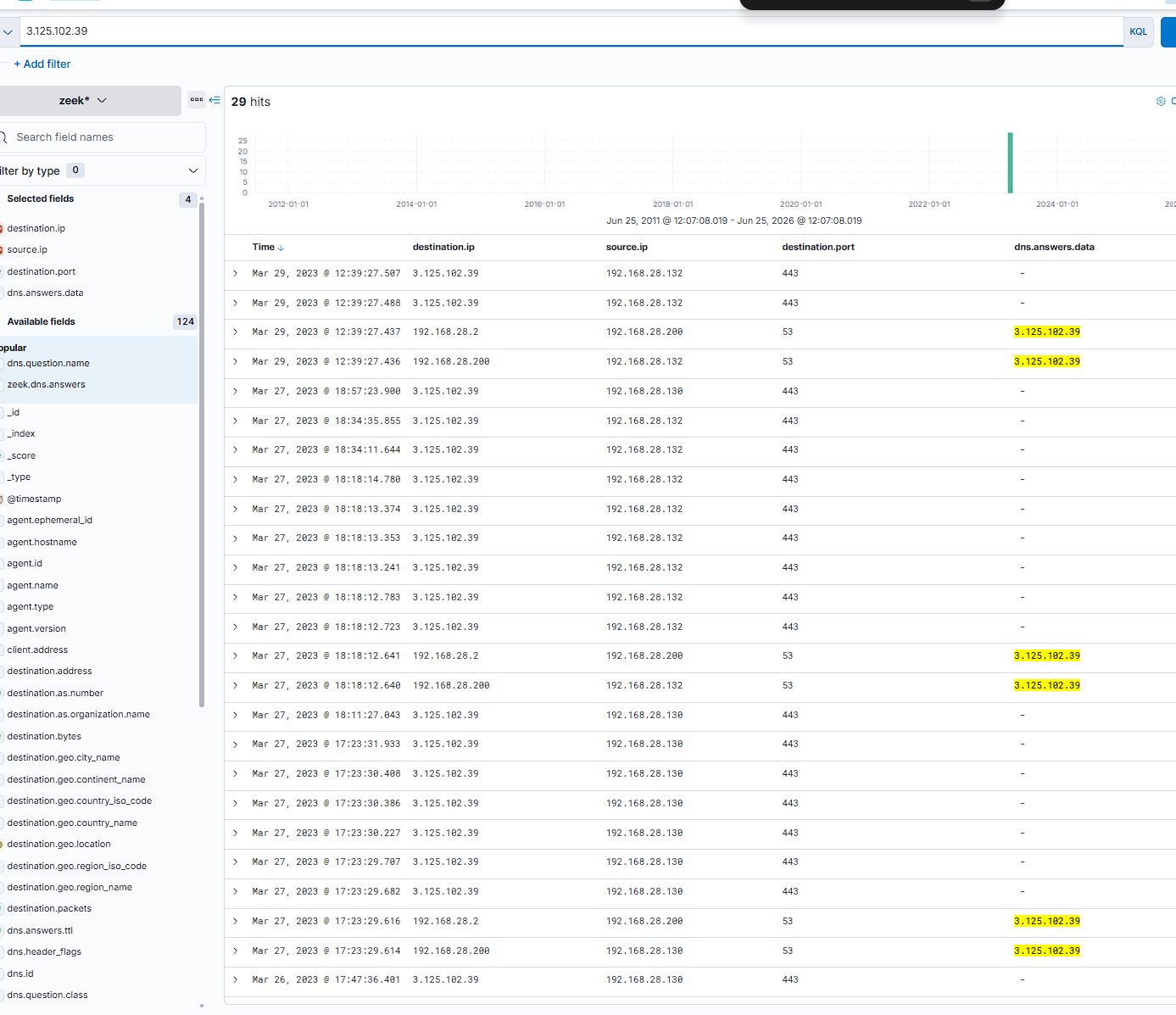Click source 192.168.28.130 in 18:57:23.900 row

(644, 391)
